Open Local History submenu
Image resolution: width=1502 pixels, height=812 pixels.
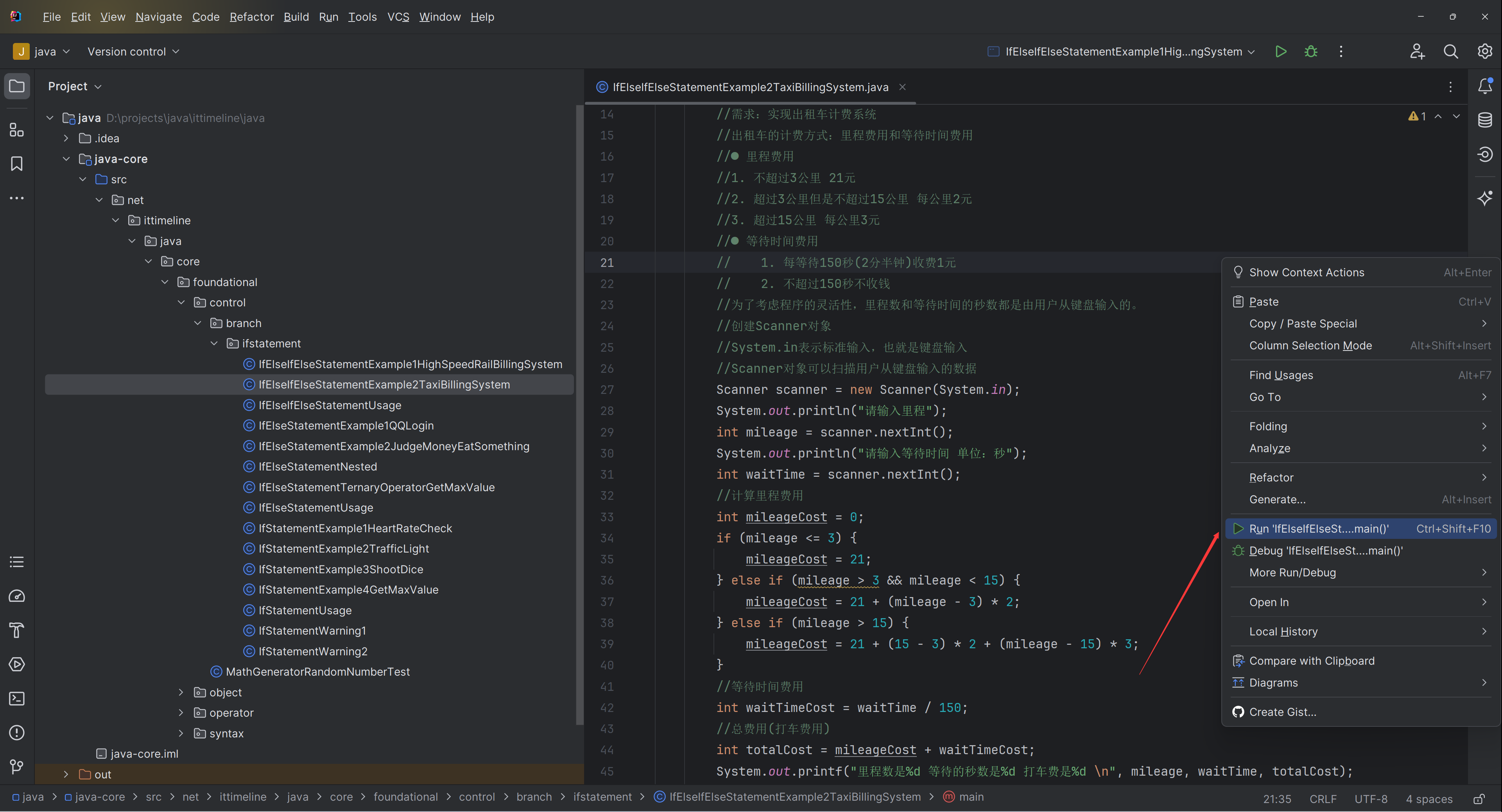tap(1361, 631)
